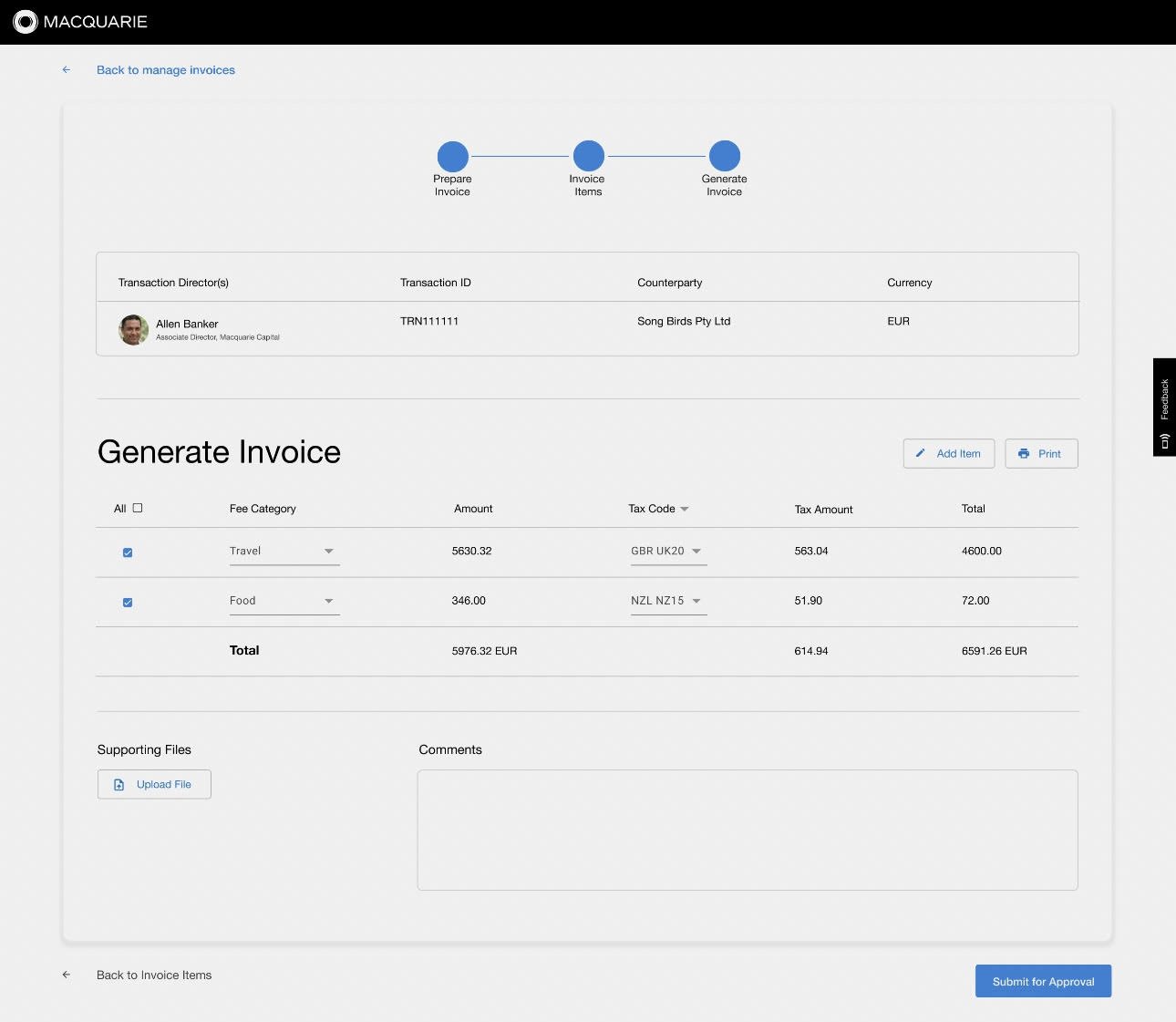The width and height of the screenshot is (1176, 1022).
Task: Sort using the Tax Code header arrow
Action: tap(685, 509)
